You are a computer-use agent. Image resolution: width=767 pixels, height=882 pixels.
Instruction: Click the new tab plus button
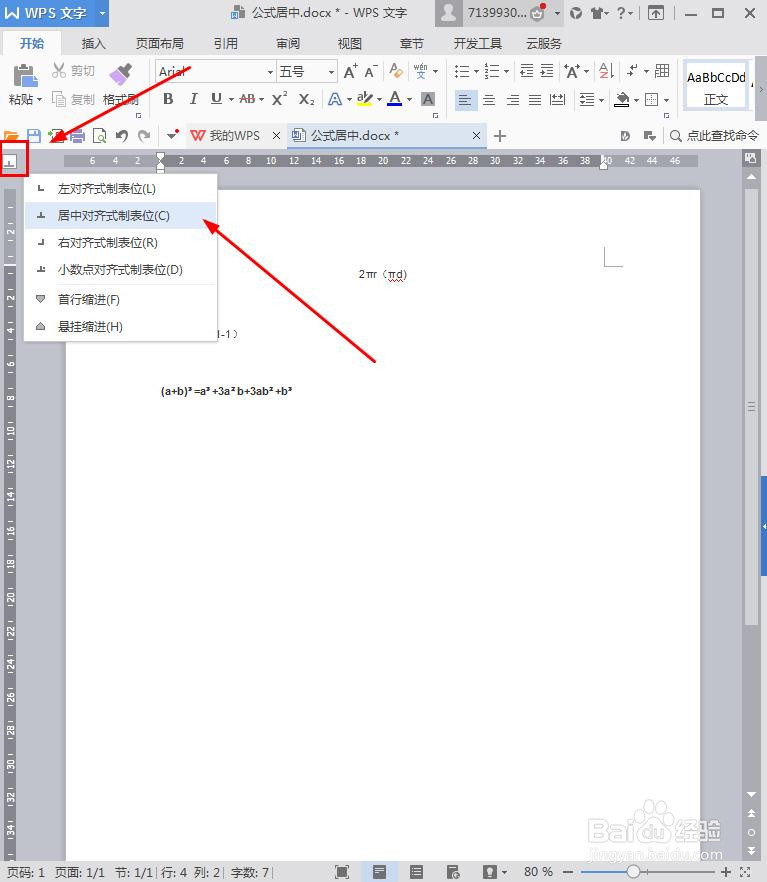[499, 136]
